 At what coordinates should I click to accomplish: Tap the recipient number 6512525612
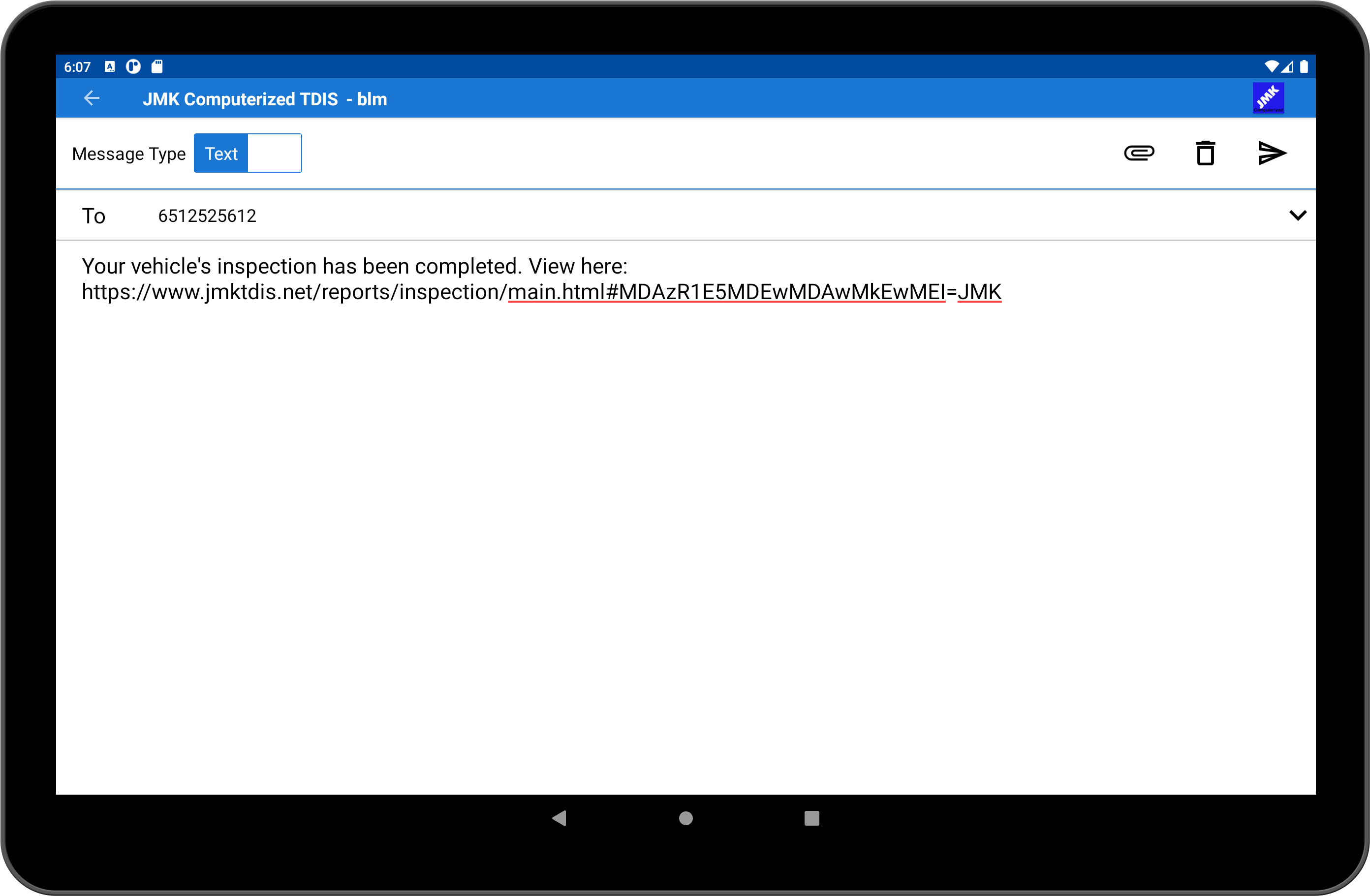(x=207, y=216)
